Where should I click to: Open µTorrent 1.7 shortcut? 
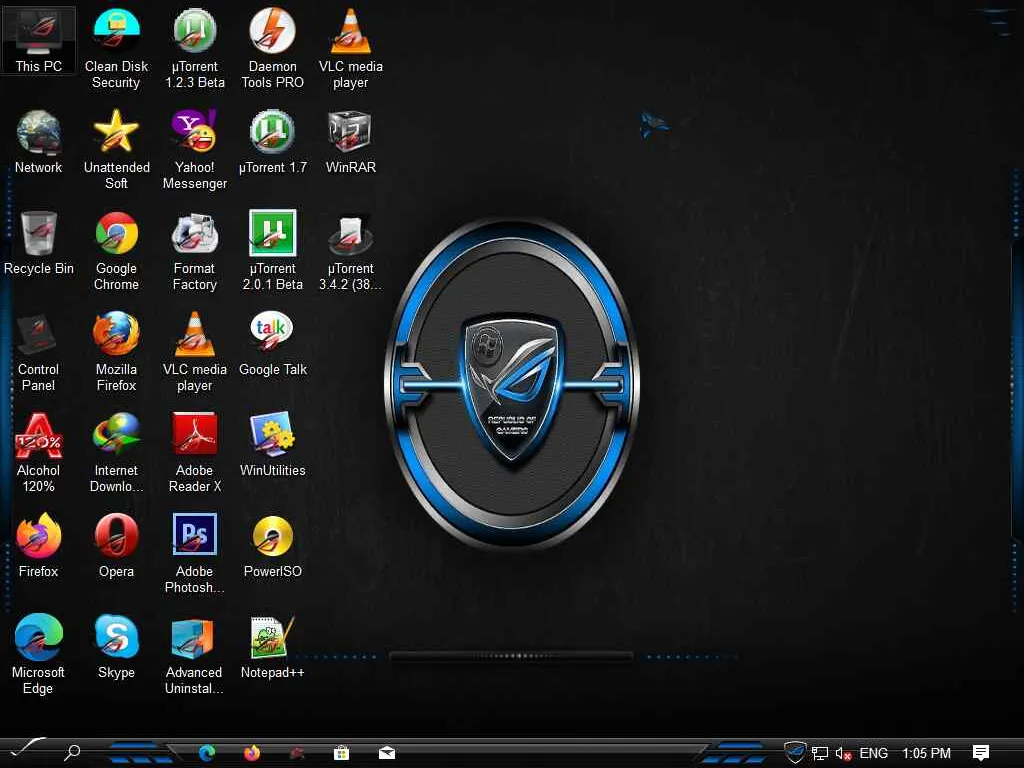(x=272, y=142)
